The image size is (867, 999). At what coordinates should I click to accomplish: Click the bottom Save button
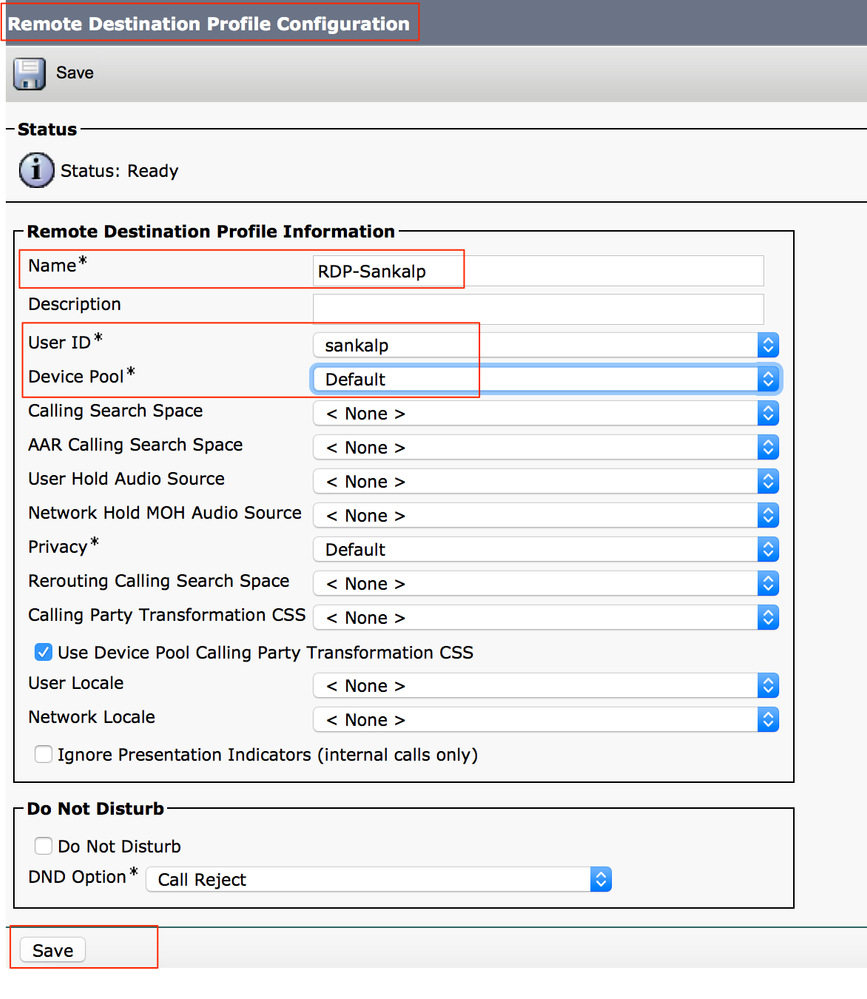[x=52, y=950]
